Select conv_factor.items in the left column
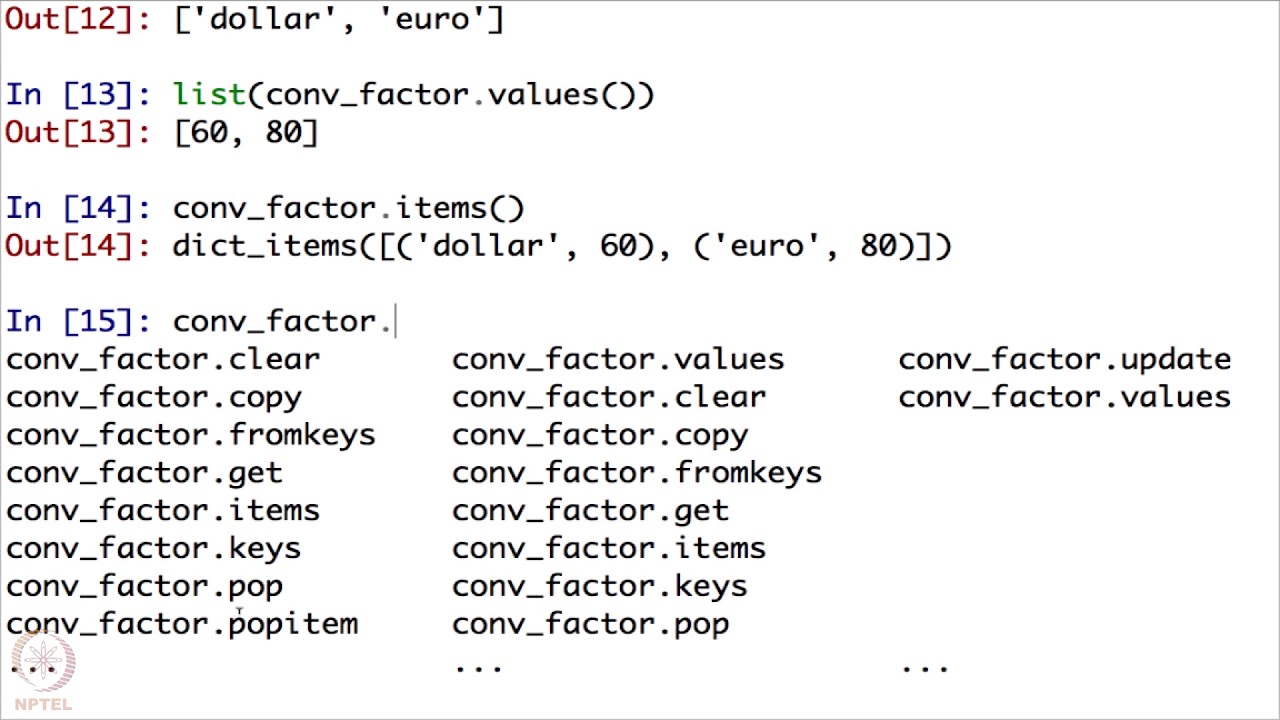This screenshot has width=1280, height=720. (x=163, y=511)
